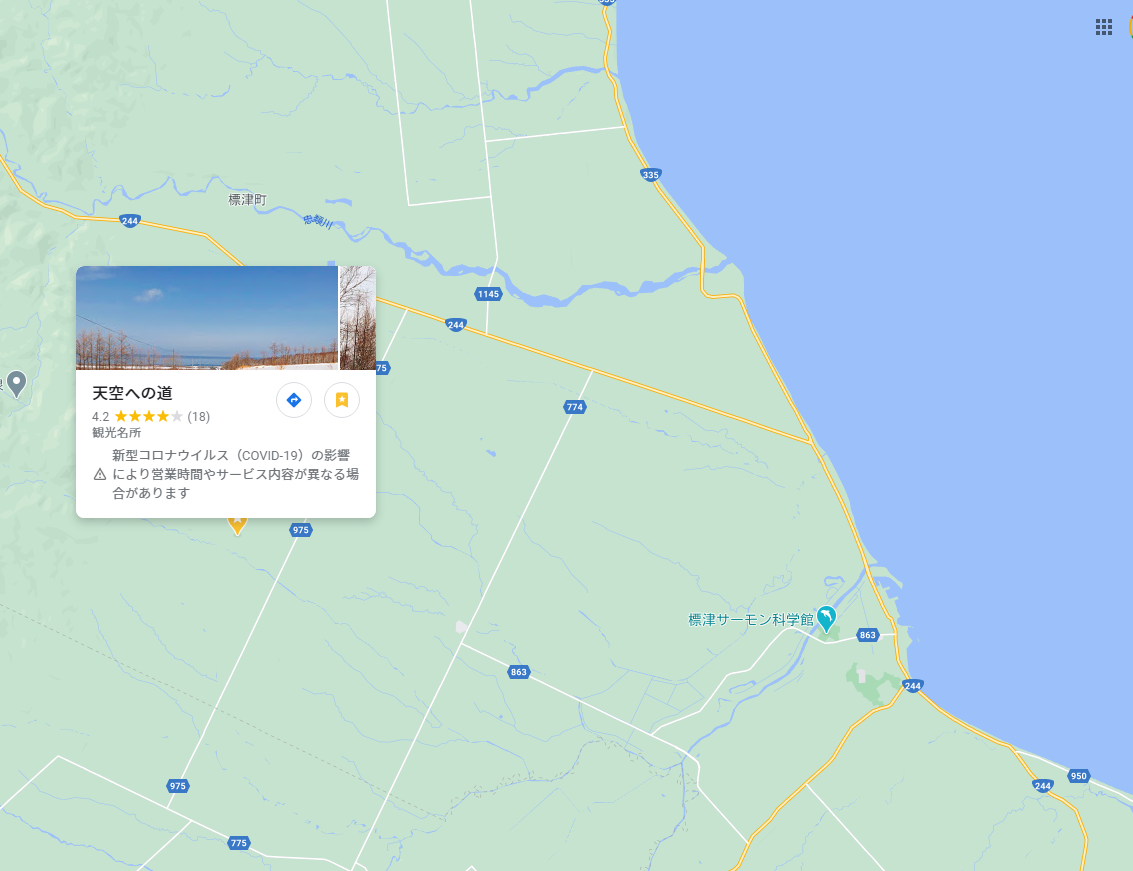Click route 335 shield on coast road

coord(650,174)
